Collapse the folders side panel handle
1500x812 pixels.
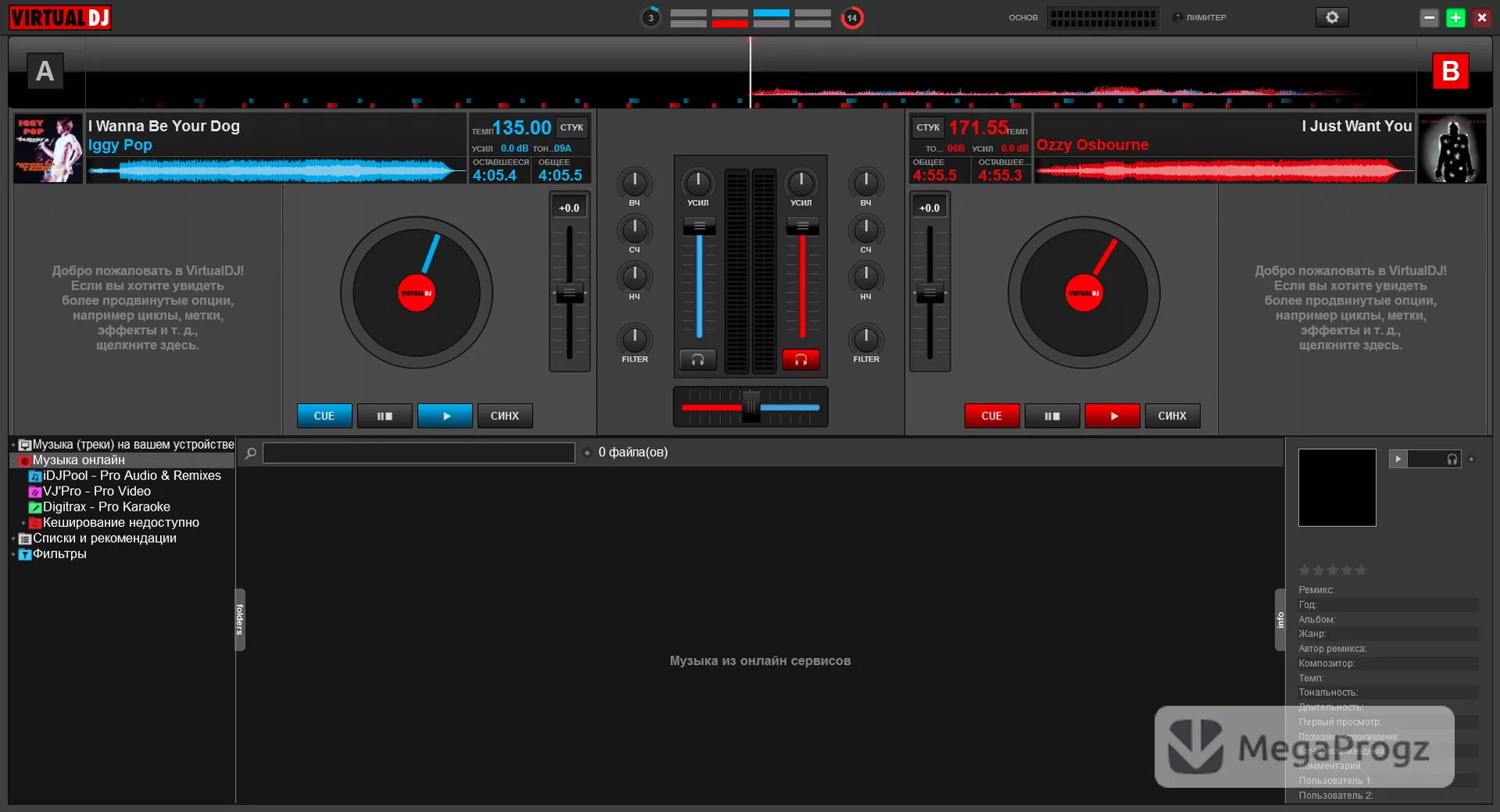click(x=240, y=619)
